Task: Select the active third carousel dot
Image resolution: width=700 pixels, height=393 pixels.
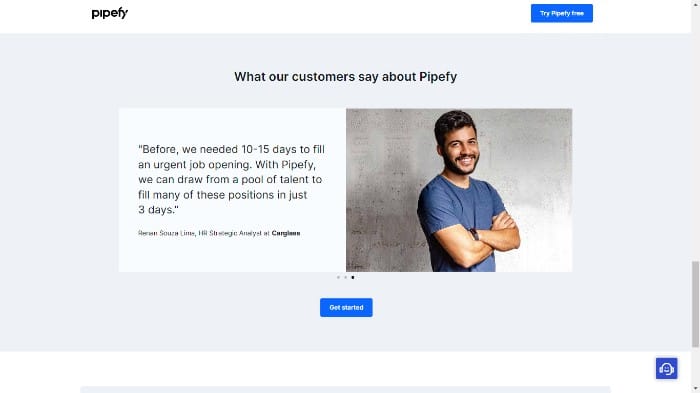Action: click(353, 277)
